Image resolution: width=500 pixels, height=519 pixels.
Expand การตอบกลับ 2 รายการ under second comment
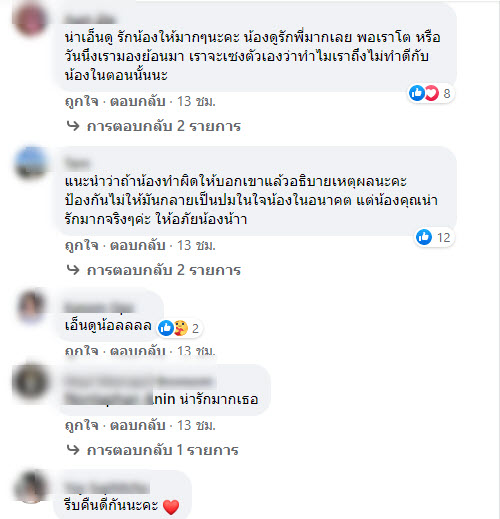(163, 270)
